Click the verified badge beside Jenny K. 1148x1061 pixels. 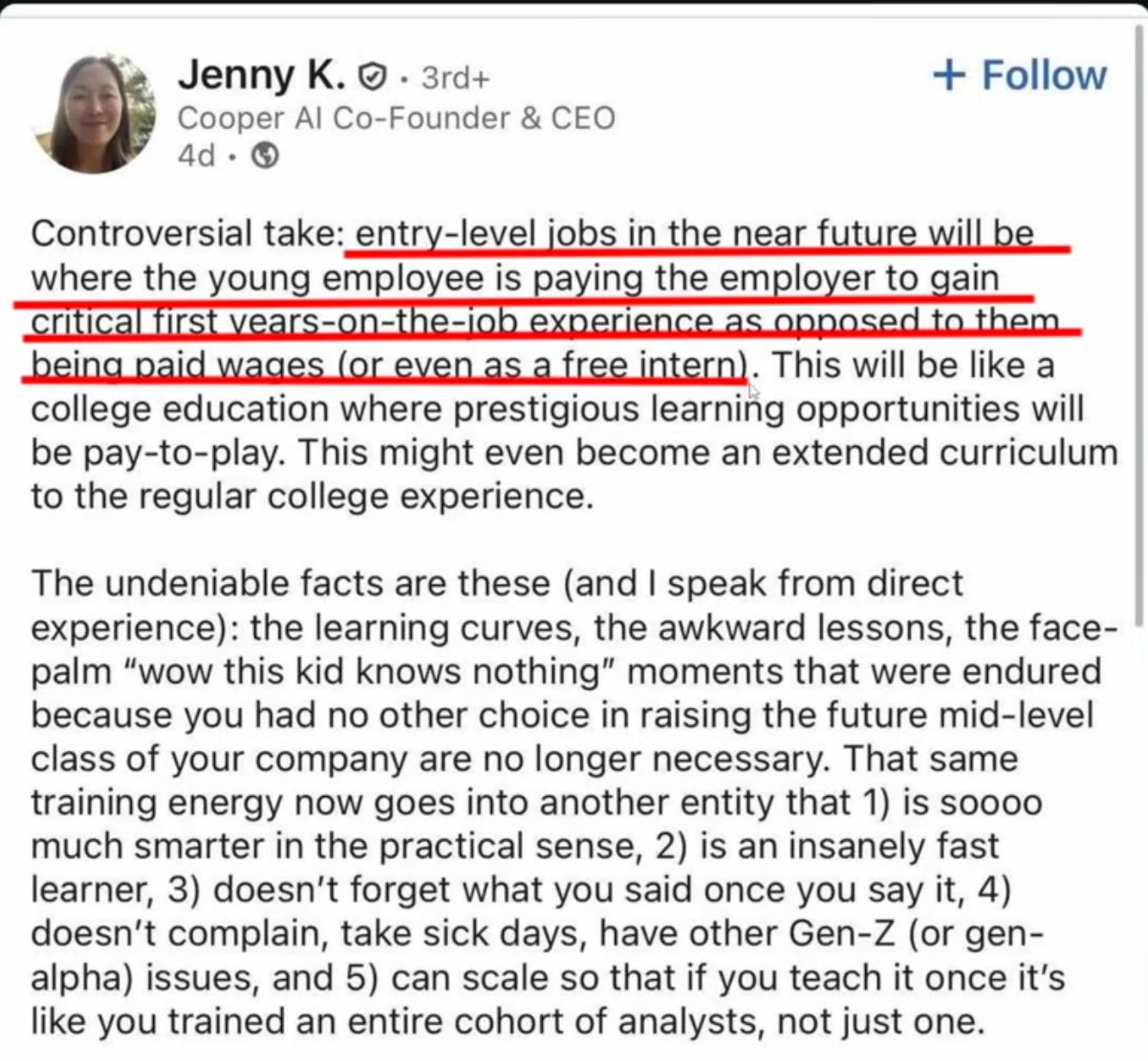pos(371,77)
